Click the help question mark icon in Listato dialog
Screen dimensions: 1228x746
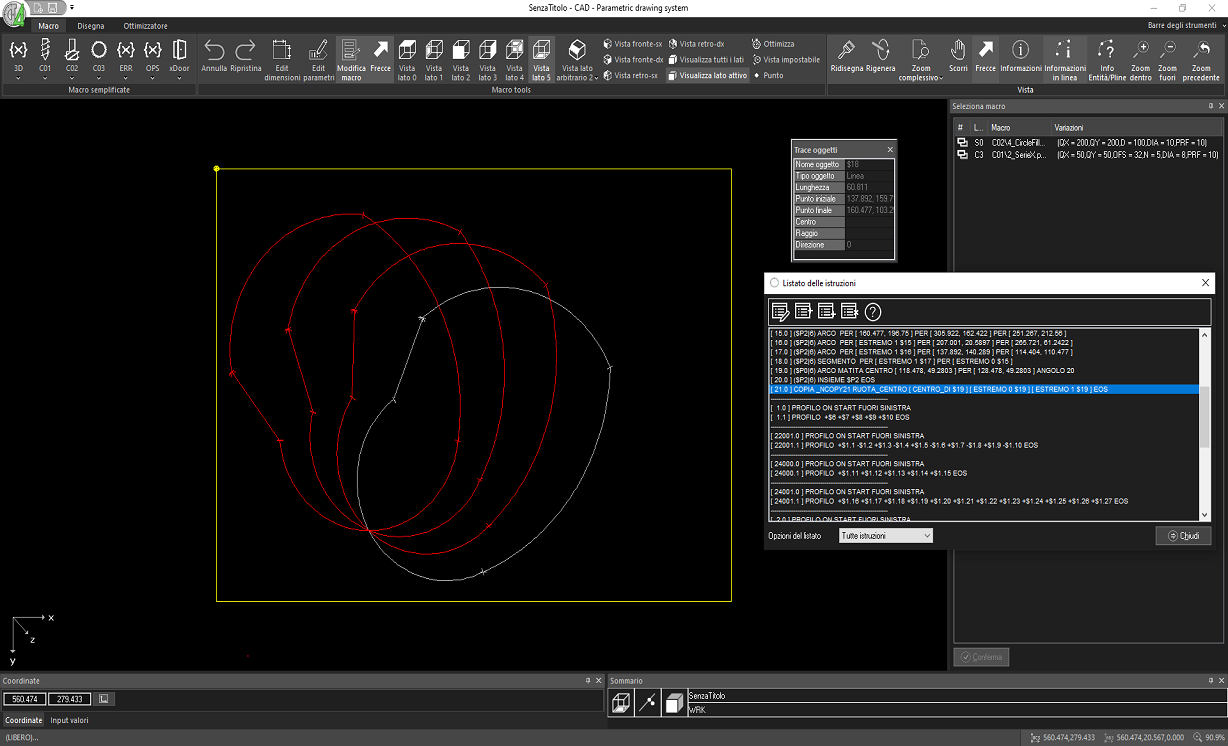873,311
